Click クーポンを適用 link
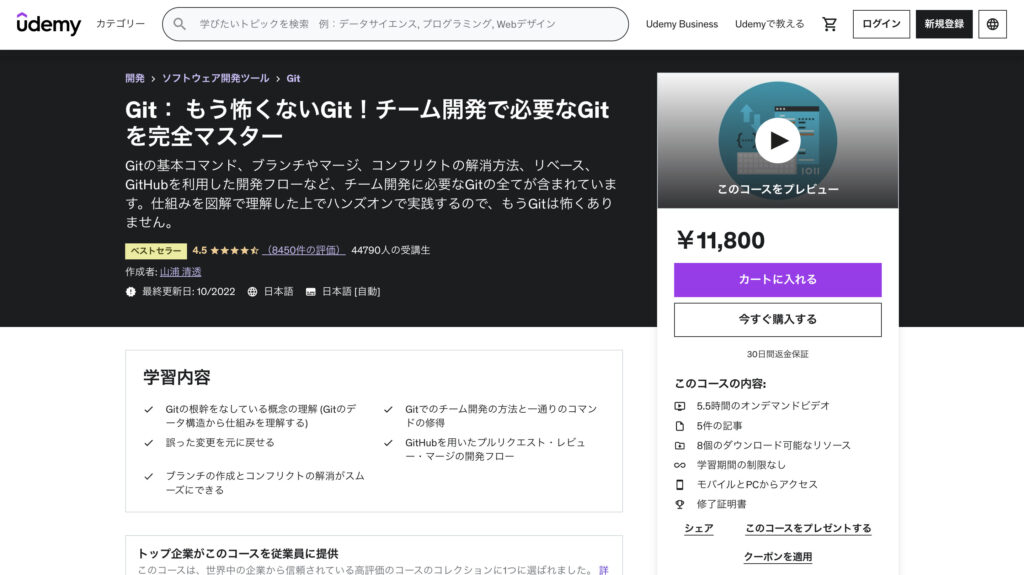 777,557
